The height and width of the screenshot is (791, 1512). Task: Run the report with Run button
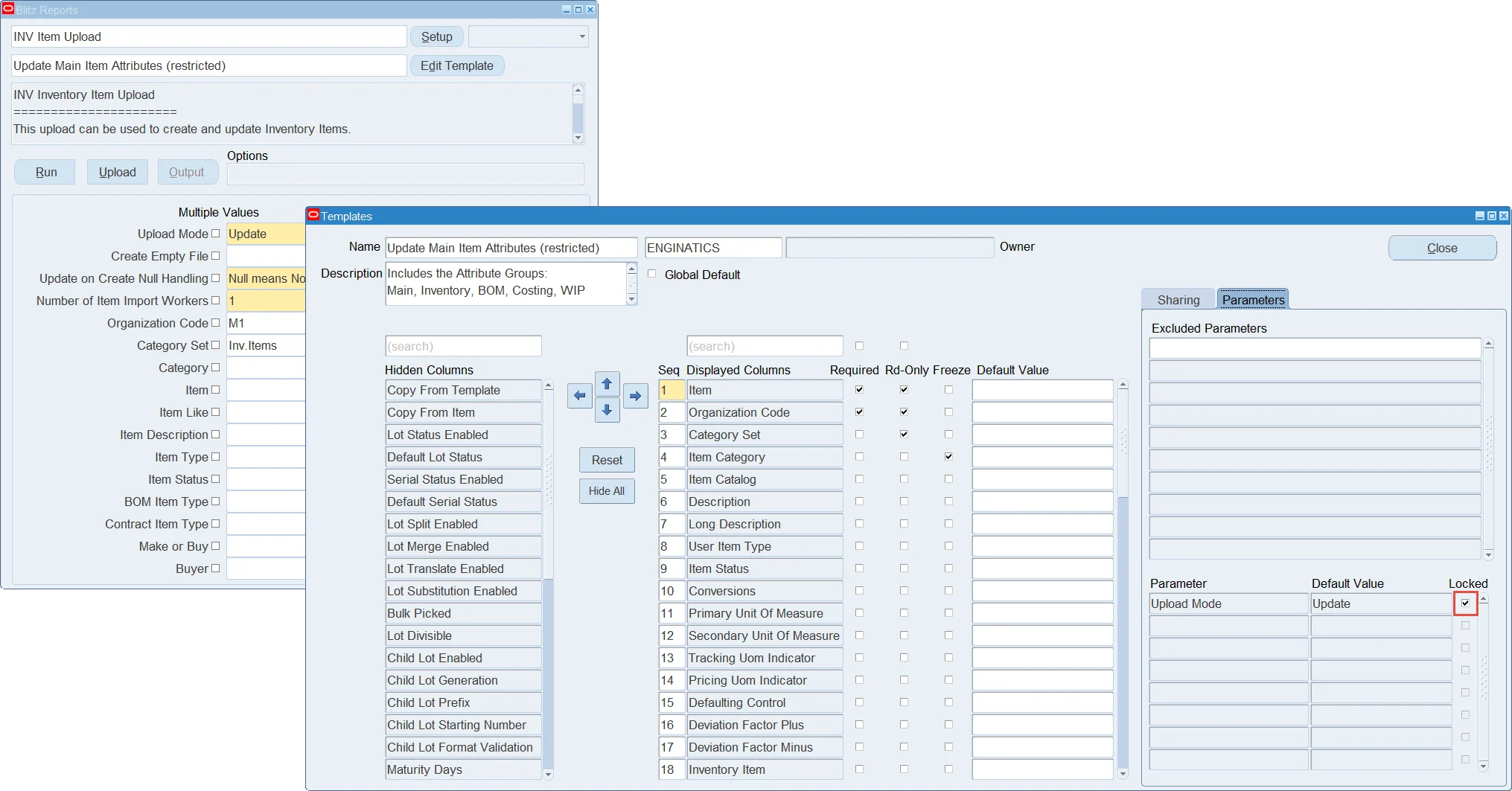click(x=46, y=172)
